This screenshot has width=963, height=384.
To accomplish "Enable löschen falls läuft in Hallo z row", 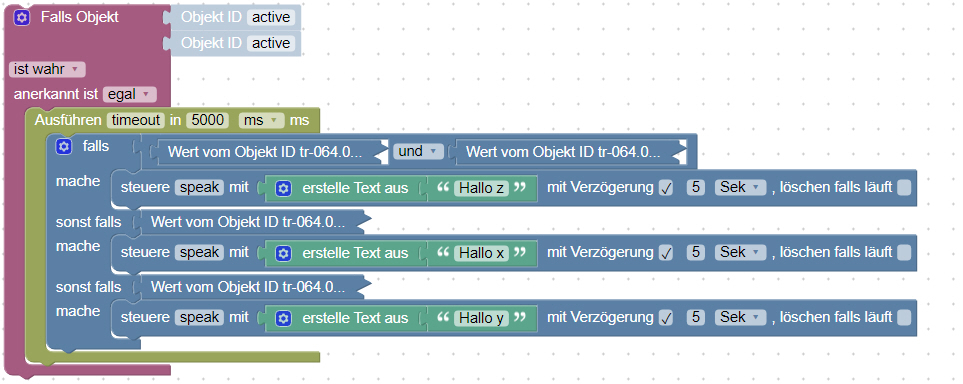I will click(x=903, y=187).
